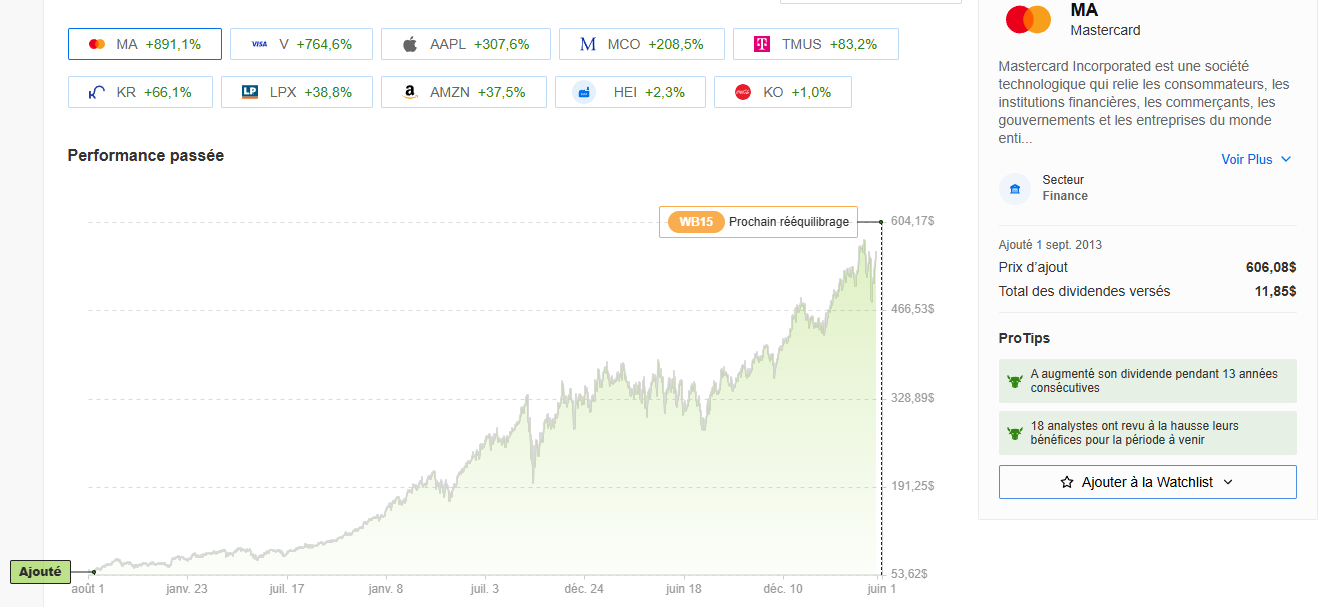
Task: Click the Apple logo icon
Action: [x=409, y=44]
